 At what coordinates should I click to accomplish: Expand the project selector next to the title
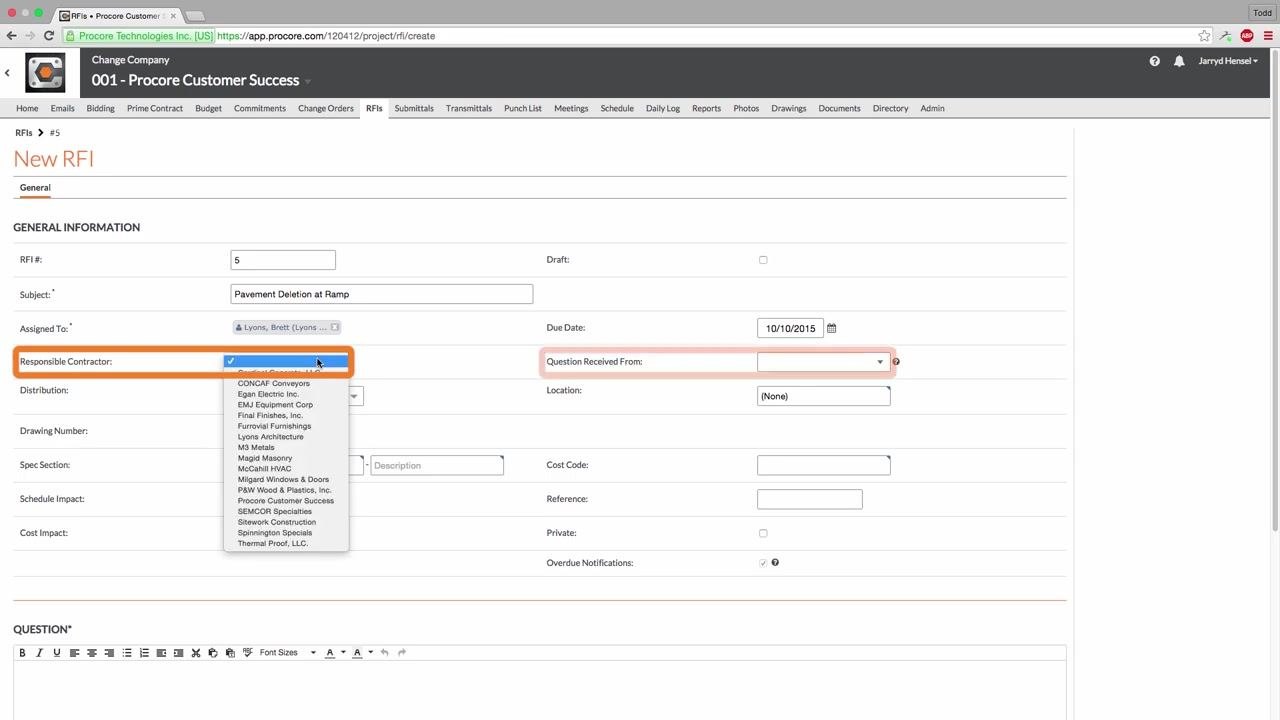[x=308, y=81]
